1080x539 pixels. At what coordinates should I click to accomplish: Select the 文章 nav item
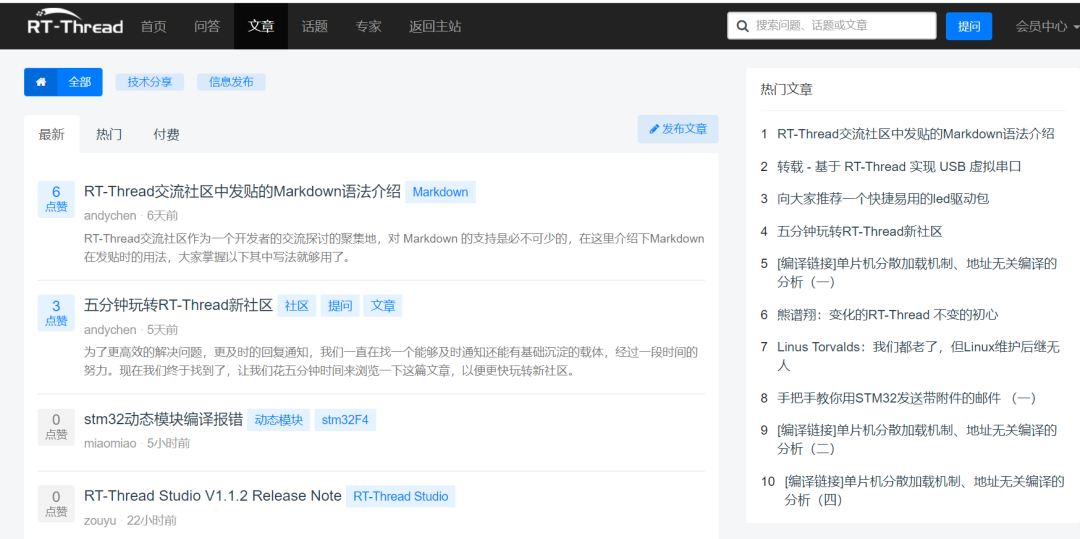tap(261, 26)
